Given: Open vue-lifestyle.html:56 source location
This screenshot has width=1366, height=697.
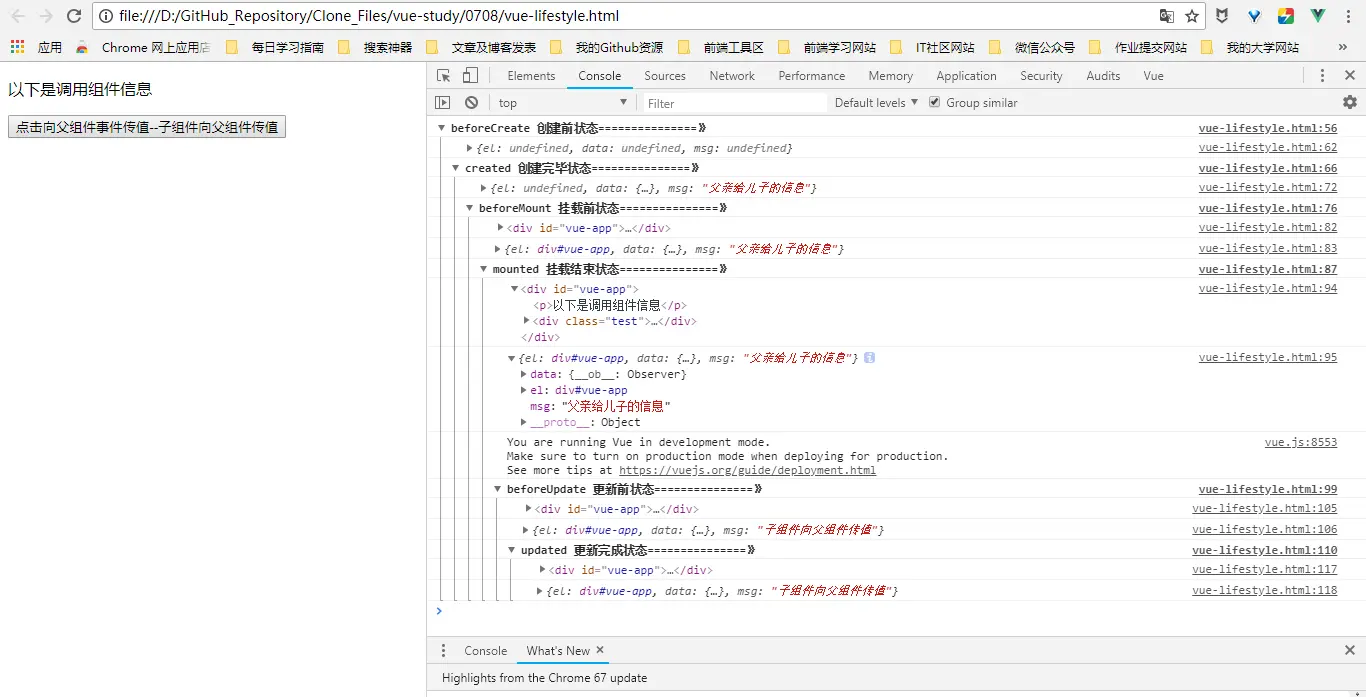Looking at the screenshot, I should point(1268,126).
